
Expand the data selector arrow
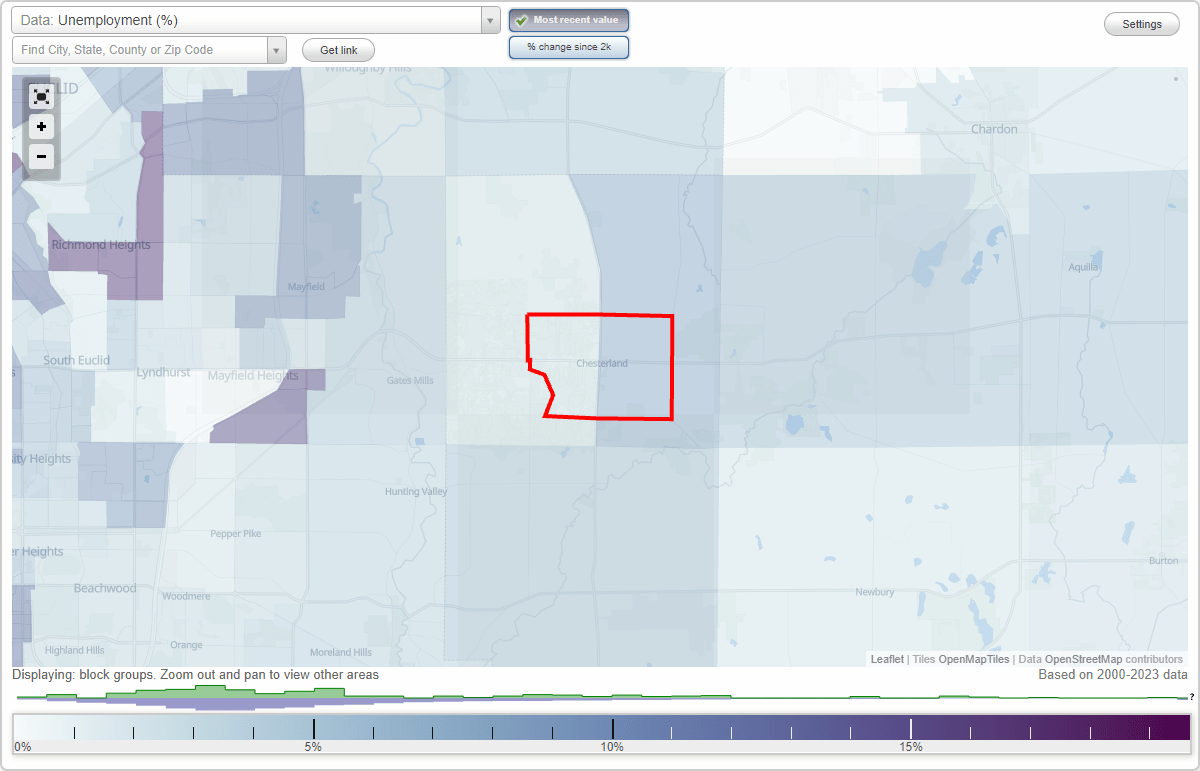pyautogui.click(x=490, y=20)
